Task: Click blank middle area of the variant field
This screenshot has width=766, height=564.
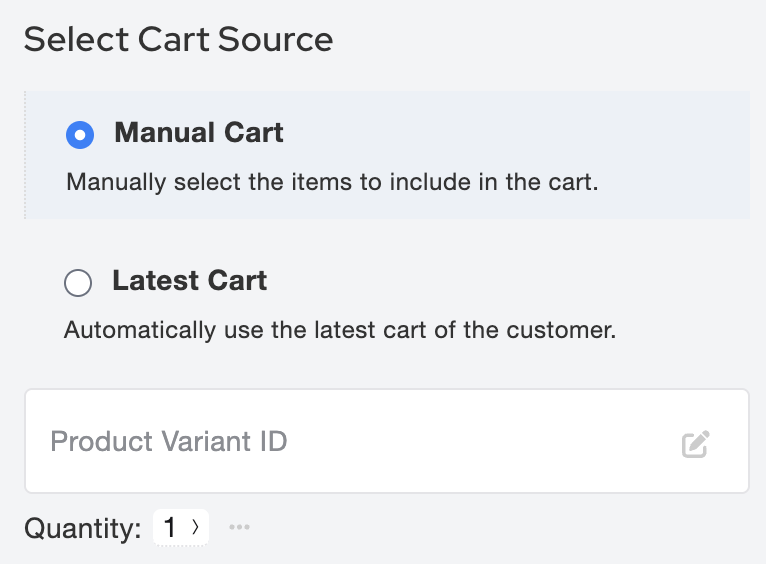Action: 470,442
